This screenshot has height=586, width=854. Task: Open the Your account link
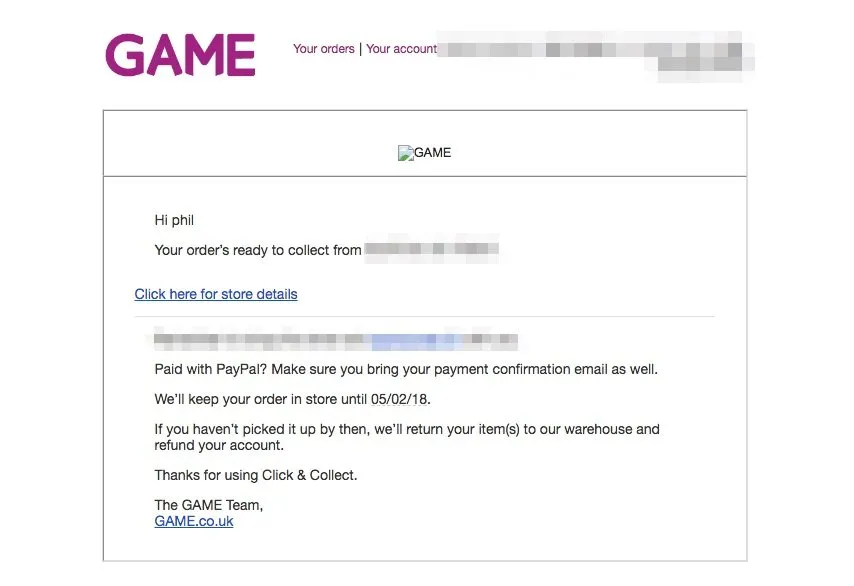401,49
